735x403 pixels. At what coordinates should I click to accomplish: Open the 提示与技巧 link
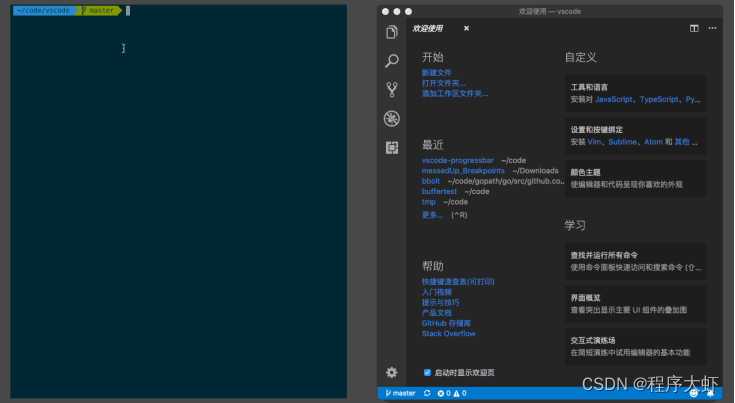[440, 302]
